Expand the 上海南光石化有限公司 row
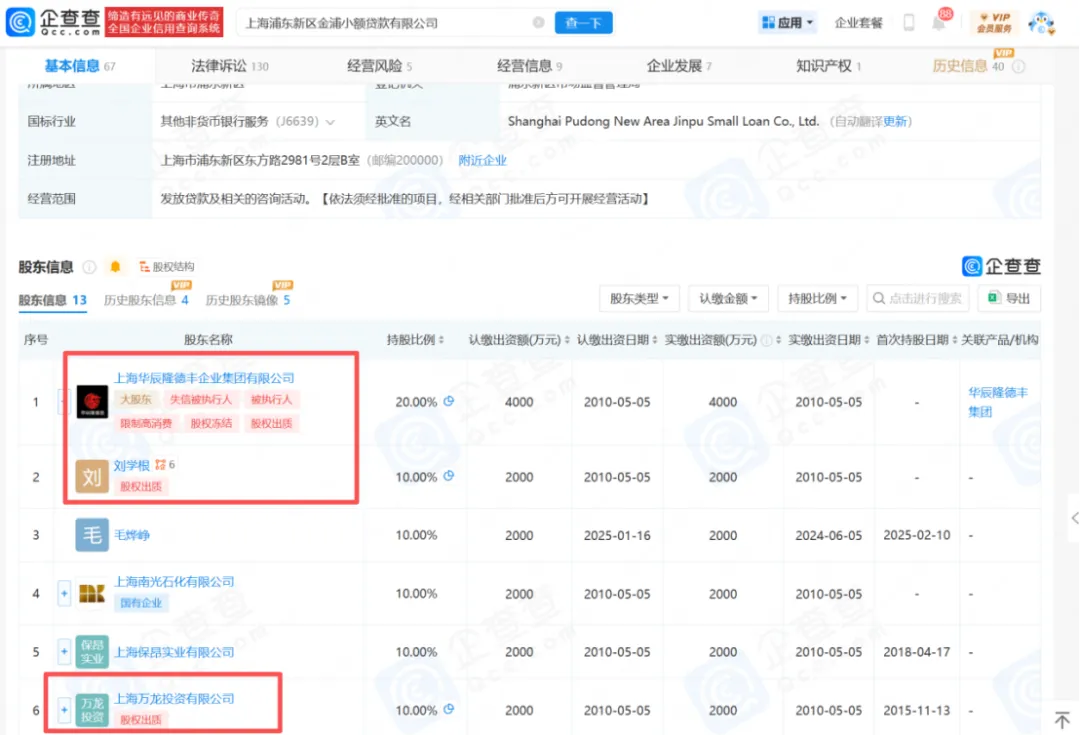Viewport: 1080px width, 735px height. pos(64,593)
